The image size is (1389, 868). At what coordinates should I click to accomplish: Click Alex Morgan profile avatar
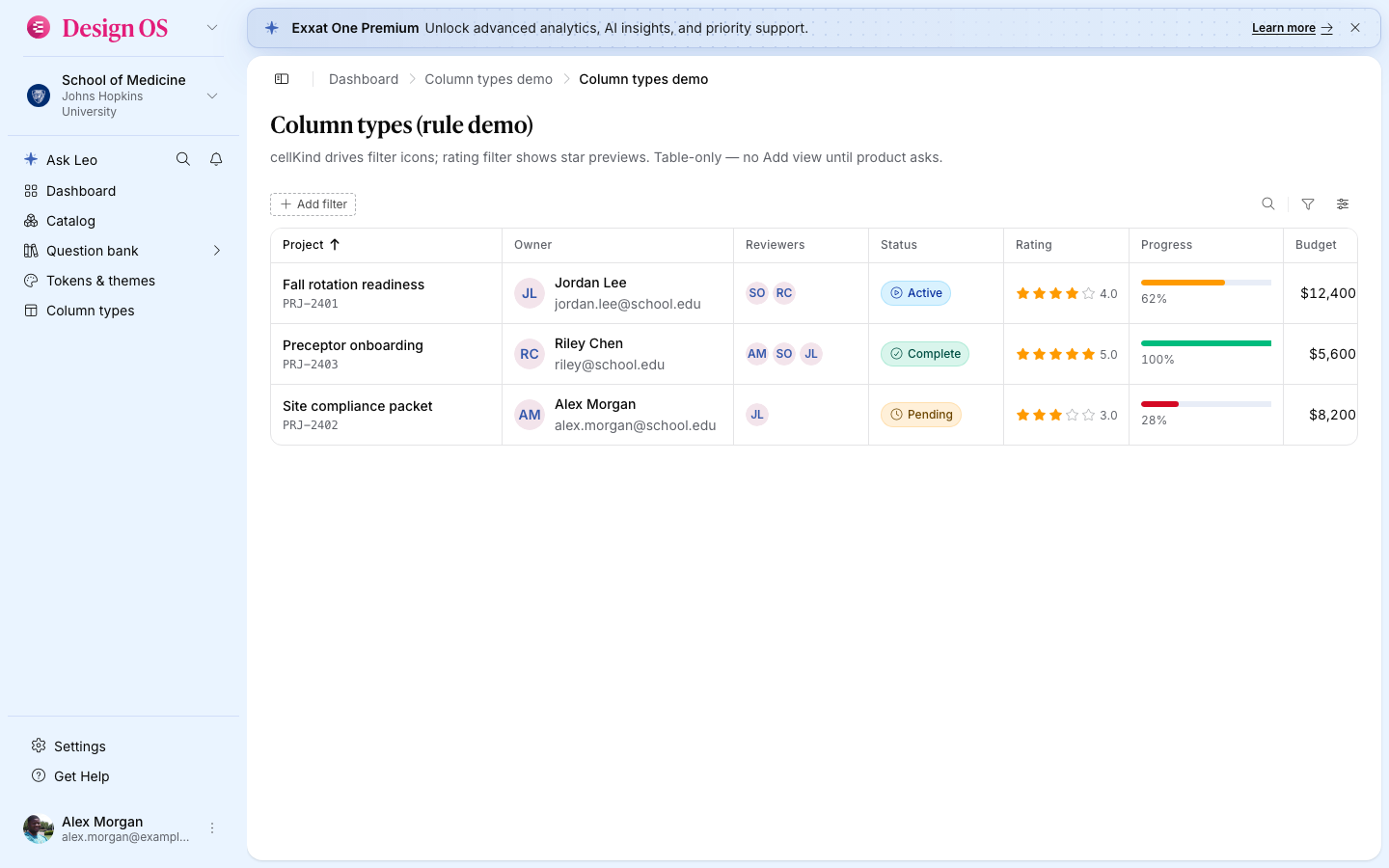click(x=39, y=828)
